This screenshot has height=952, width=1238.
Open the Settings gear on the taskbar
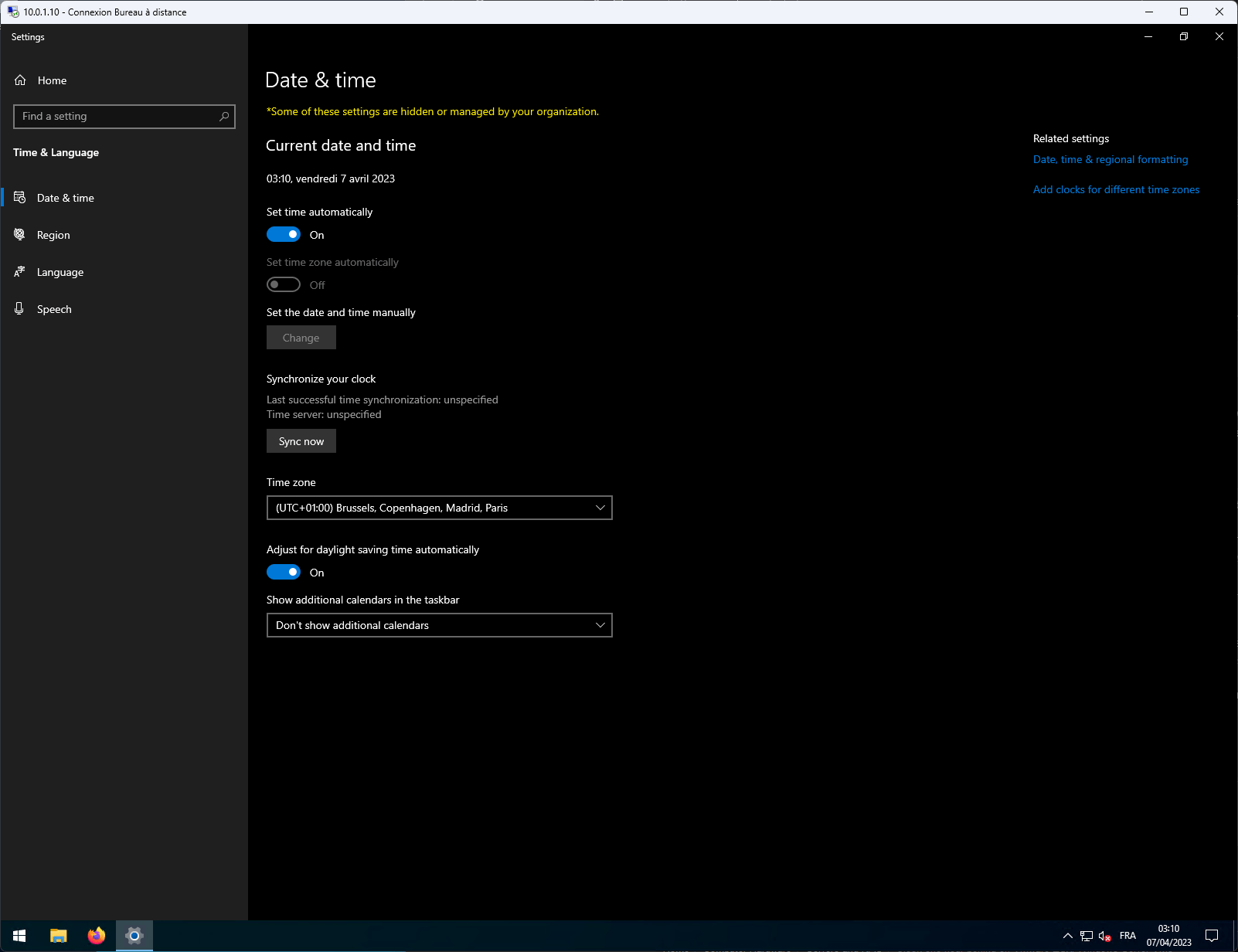(x=134, y=936)
